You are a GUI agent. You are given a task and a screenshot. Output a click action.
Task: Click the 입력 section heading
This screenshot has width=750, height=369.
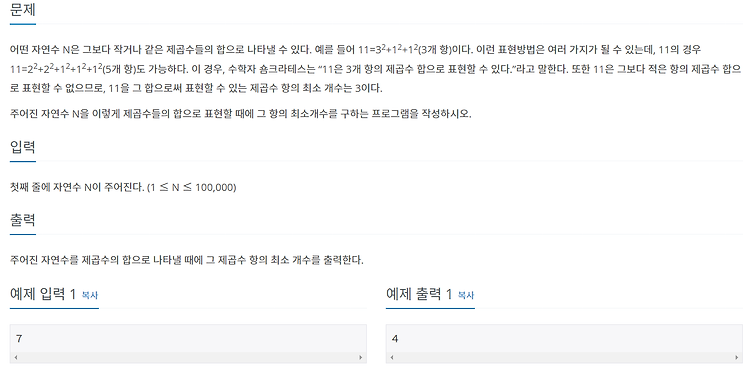[22, 147]
